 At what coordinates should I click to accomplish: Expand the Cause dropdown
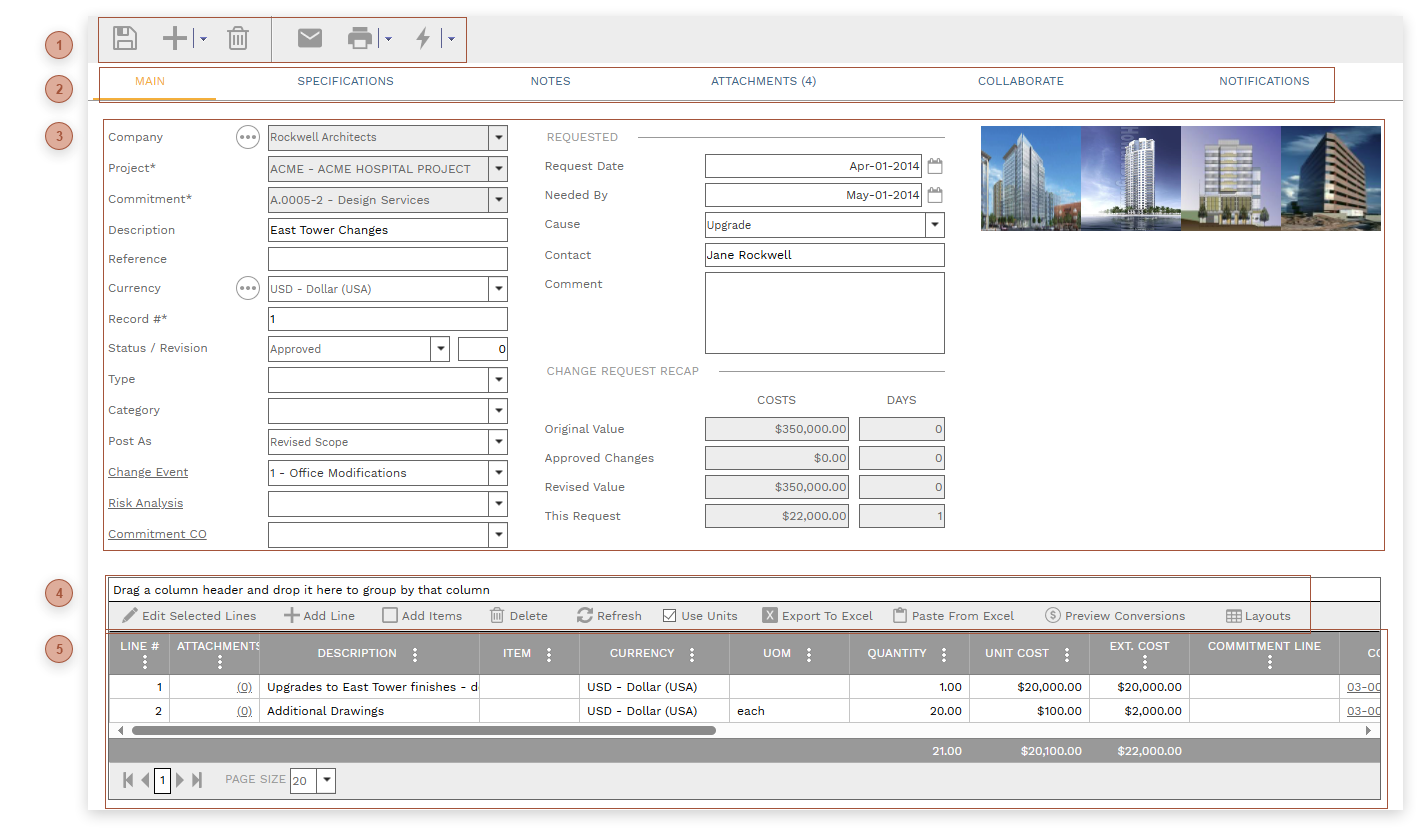934,225
